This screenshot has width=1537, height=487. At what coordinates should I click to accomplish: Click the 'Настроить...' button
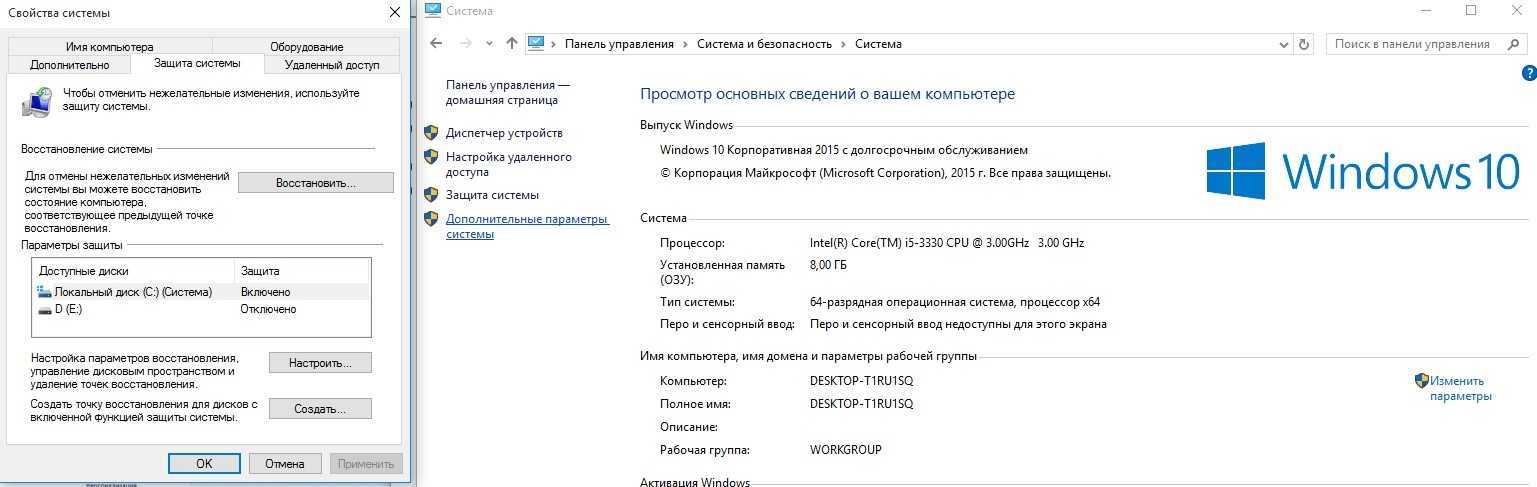click(320, 362)
